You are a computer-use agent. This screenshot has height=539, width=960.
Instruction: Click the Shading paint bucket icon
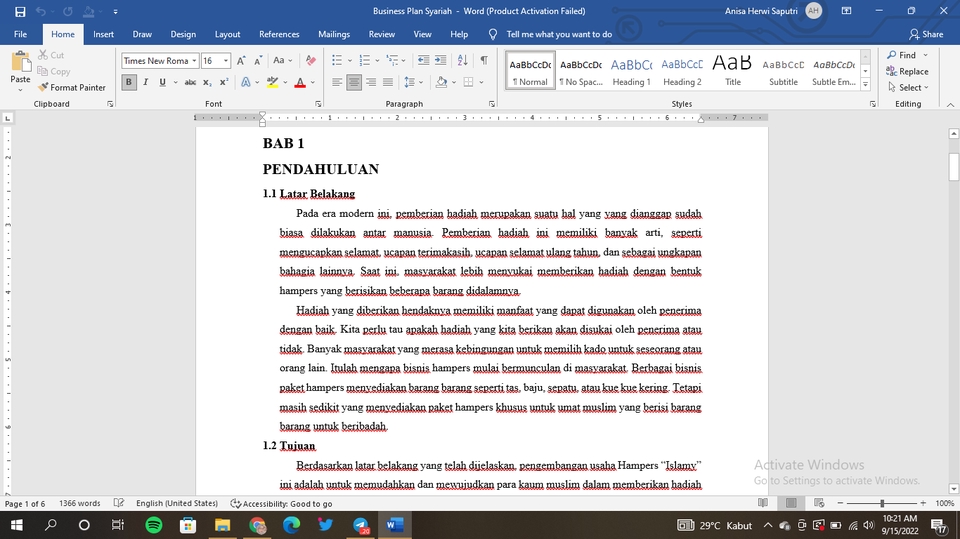441,82
